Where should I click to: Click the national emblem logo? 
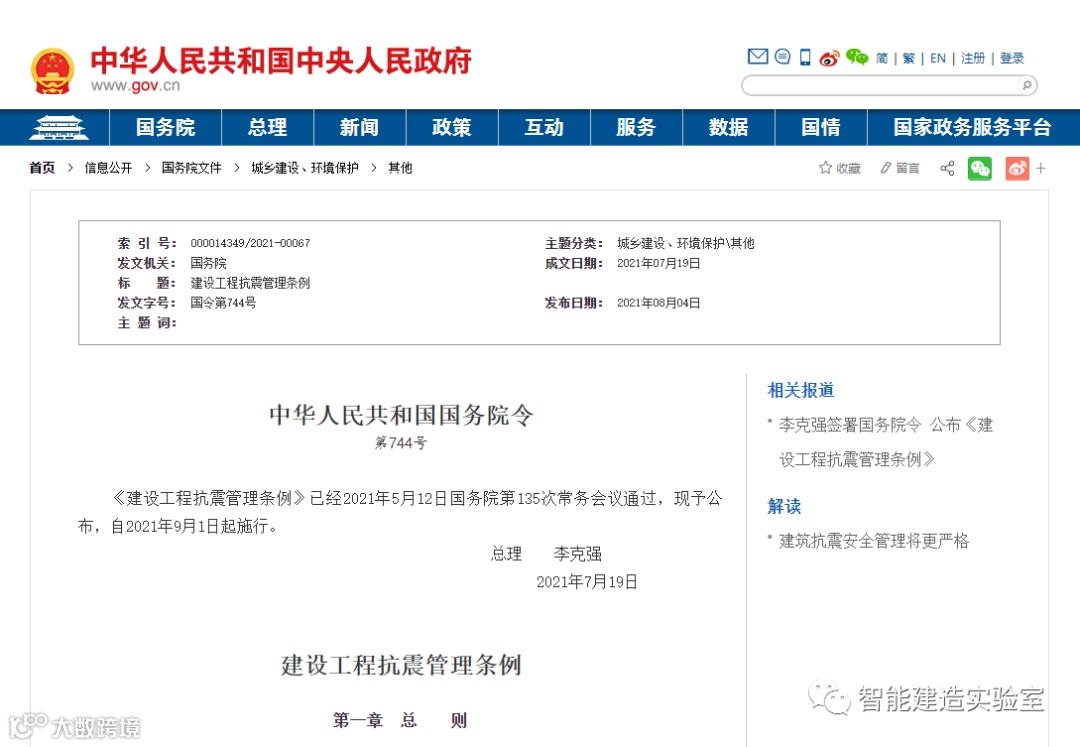(52, 70)
